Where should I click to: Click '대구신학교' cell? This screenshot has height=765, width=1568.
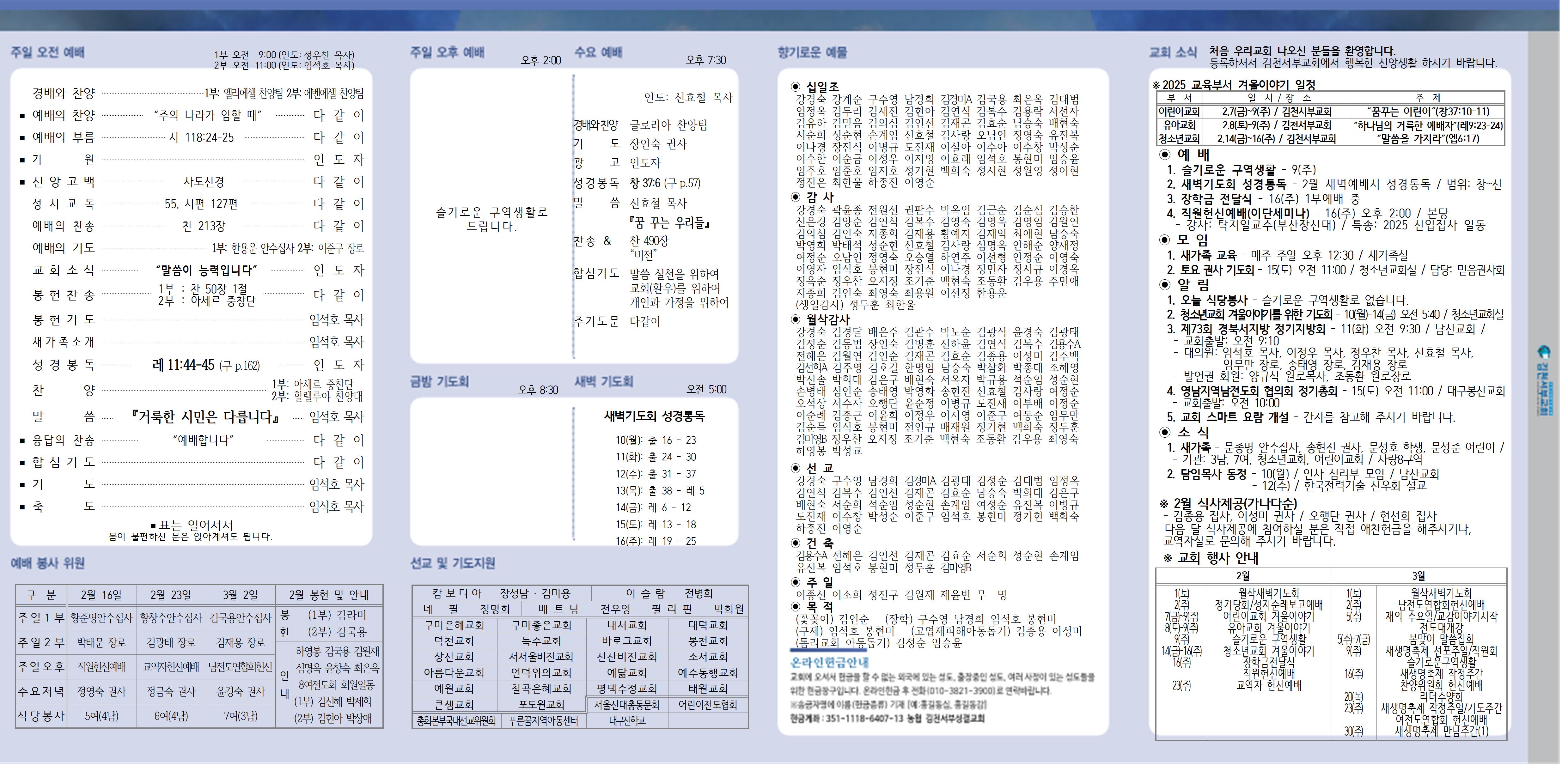tap(628, 720)
